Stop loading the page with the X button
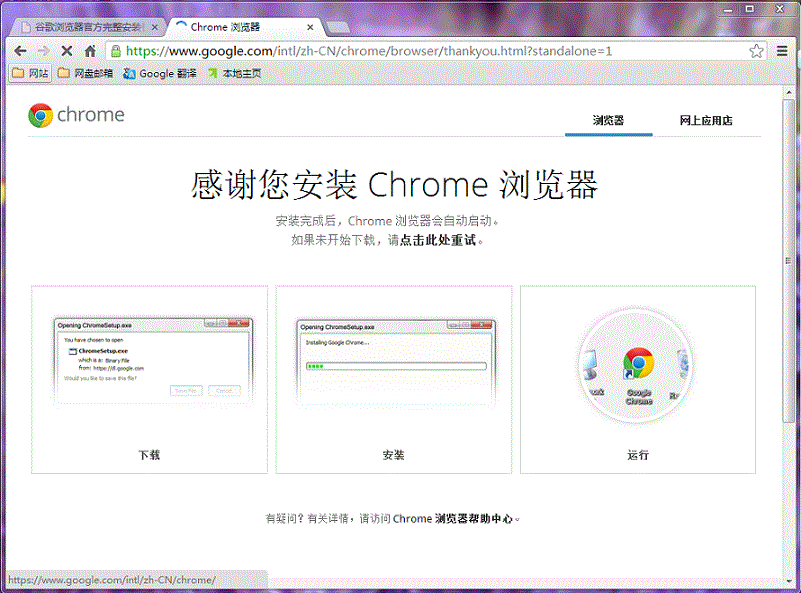The width and height of the screenshot is (801, 593). [67, 51]
